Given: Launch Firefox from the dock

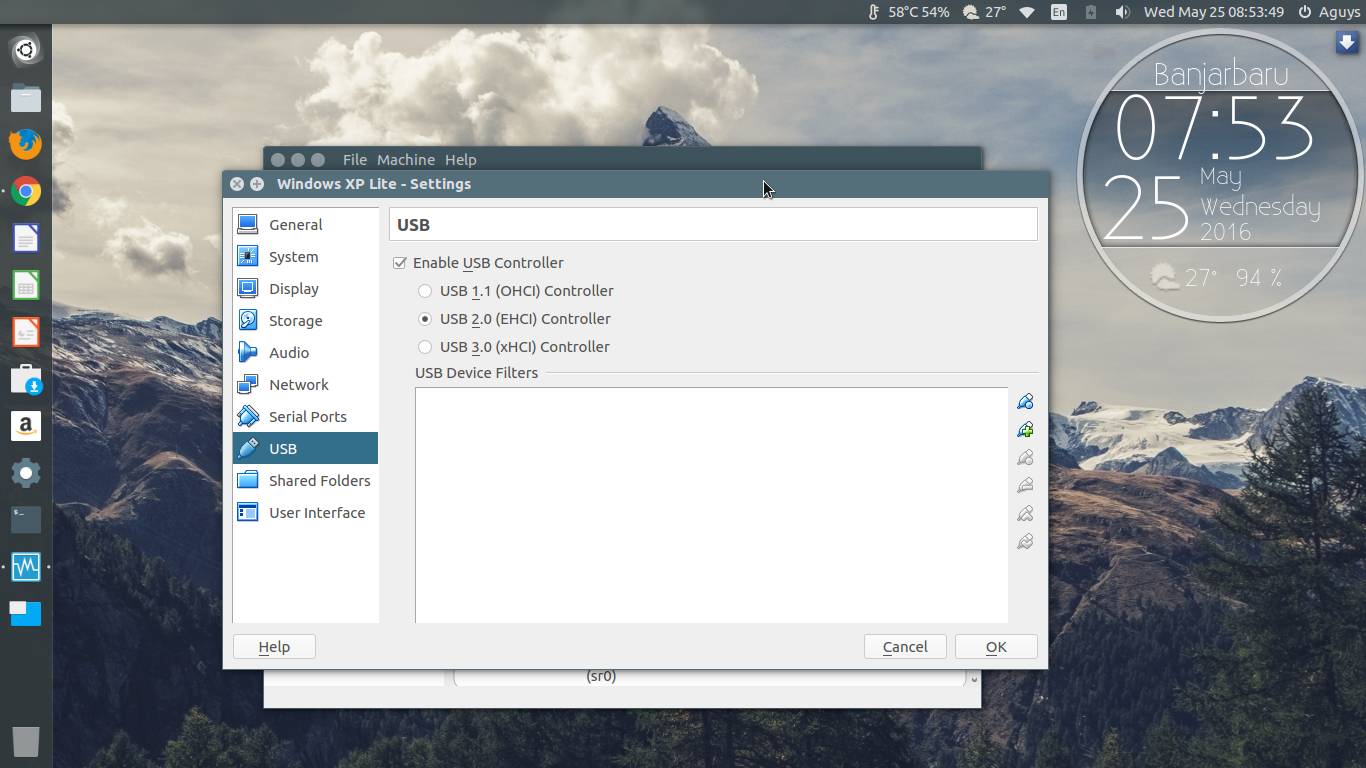Looking at the screenshot, I should pos(26,144).
